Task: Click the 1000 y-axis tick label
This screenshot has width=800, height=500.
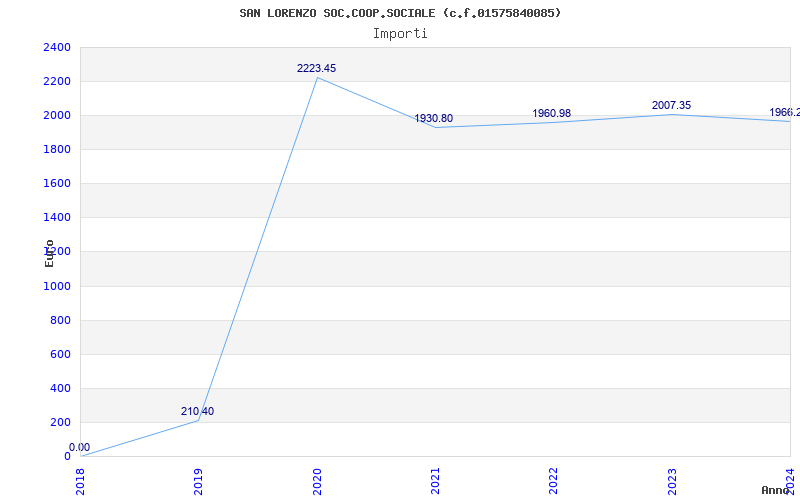Action: [57, 286]
